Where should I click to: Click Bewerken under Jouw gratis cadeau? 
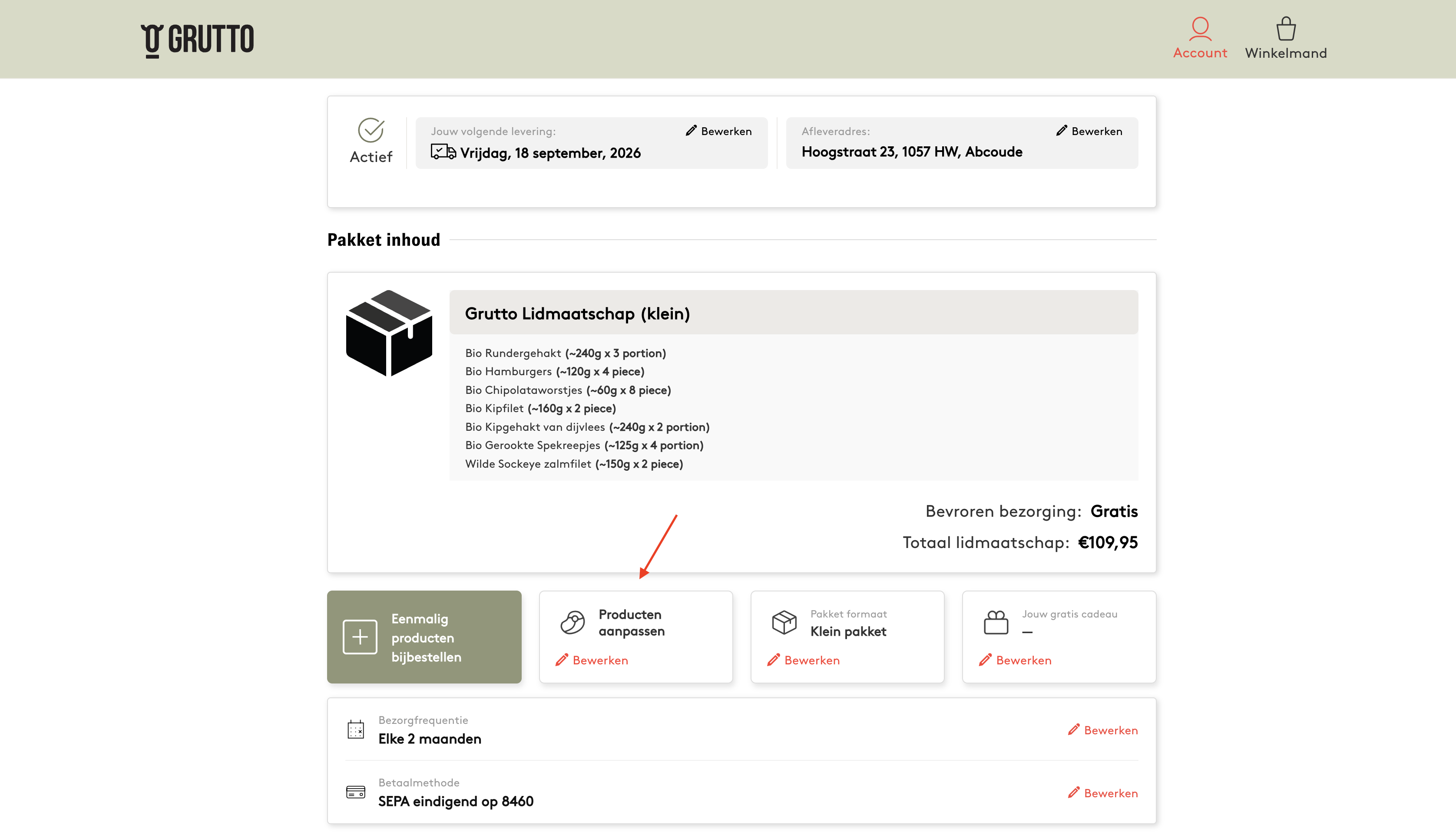(1016, 660)
